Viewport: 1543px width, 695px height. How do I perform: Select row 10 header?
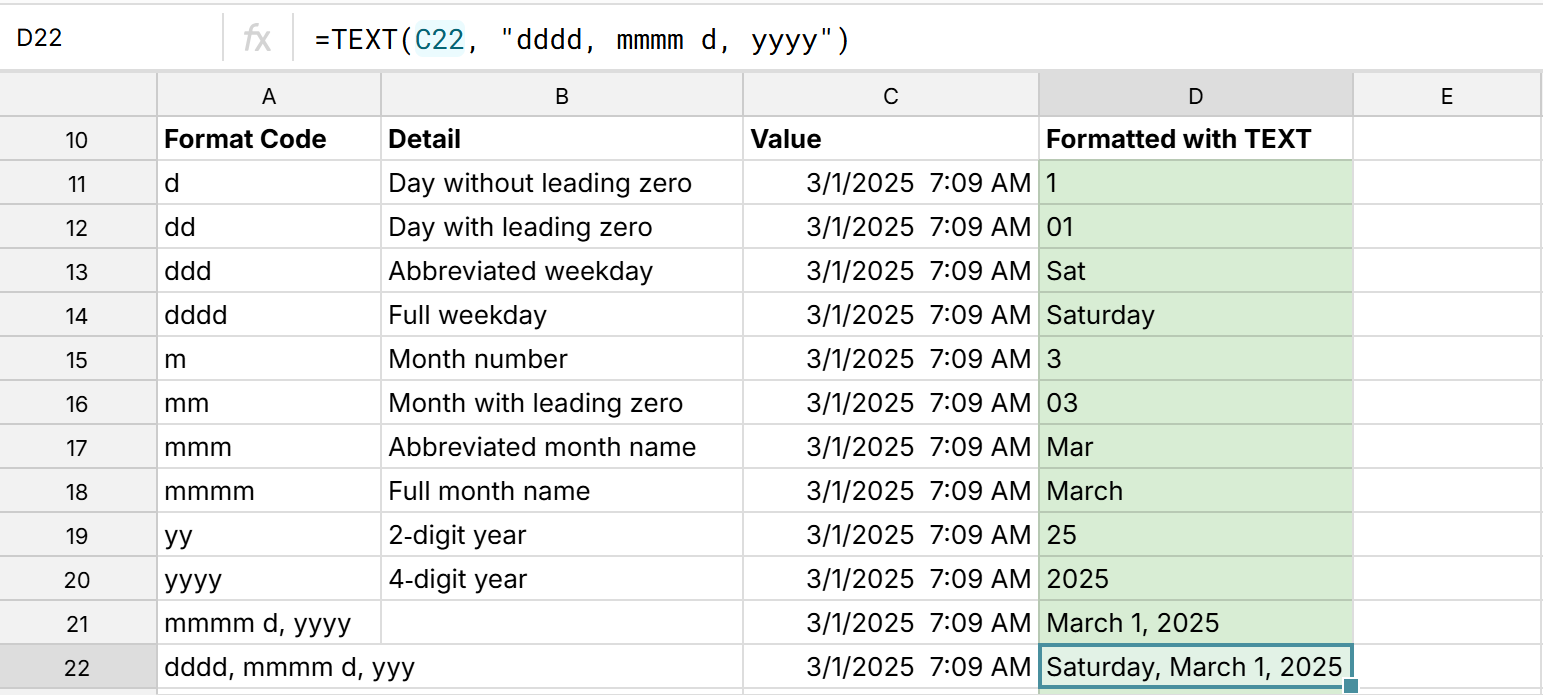(78, 139)
